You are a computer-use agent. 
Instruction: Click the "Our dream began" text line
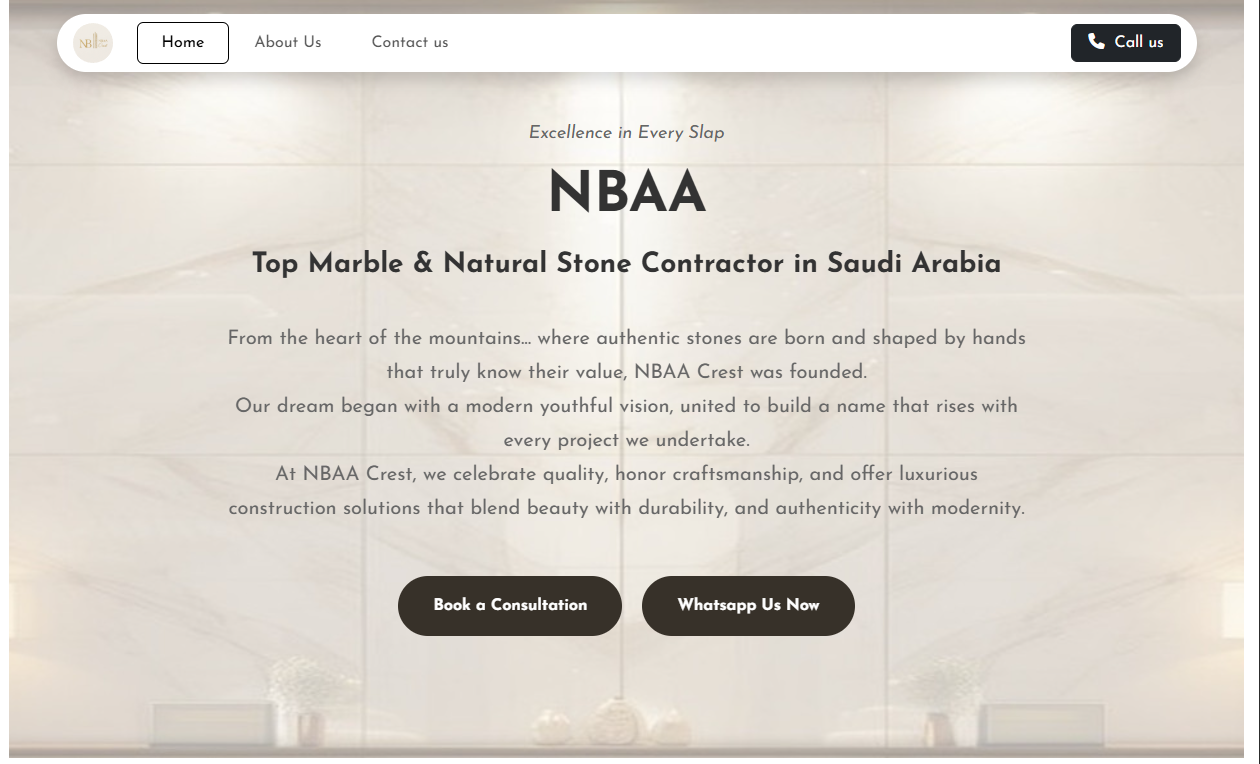[627, 406]
